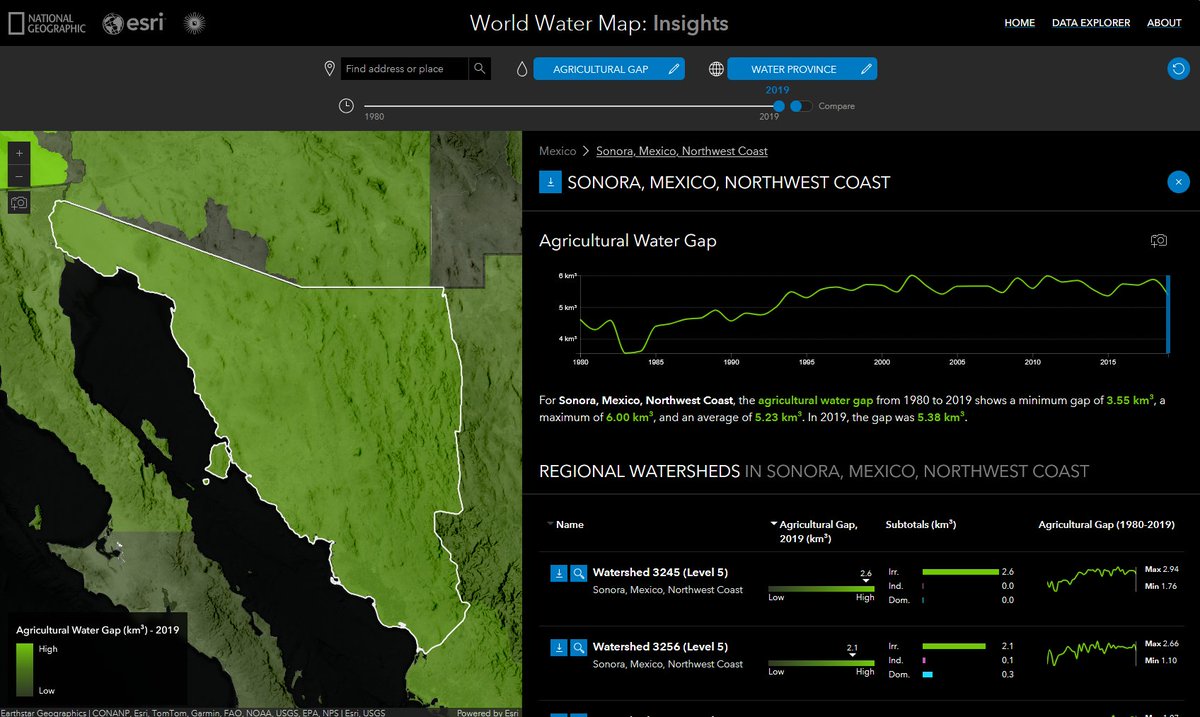The image size is (1200, 717).
Task: Download Sonora province data
Action: (x=550, y=182)
